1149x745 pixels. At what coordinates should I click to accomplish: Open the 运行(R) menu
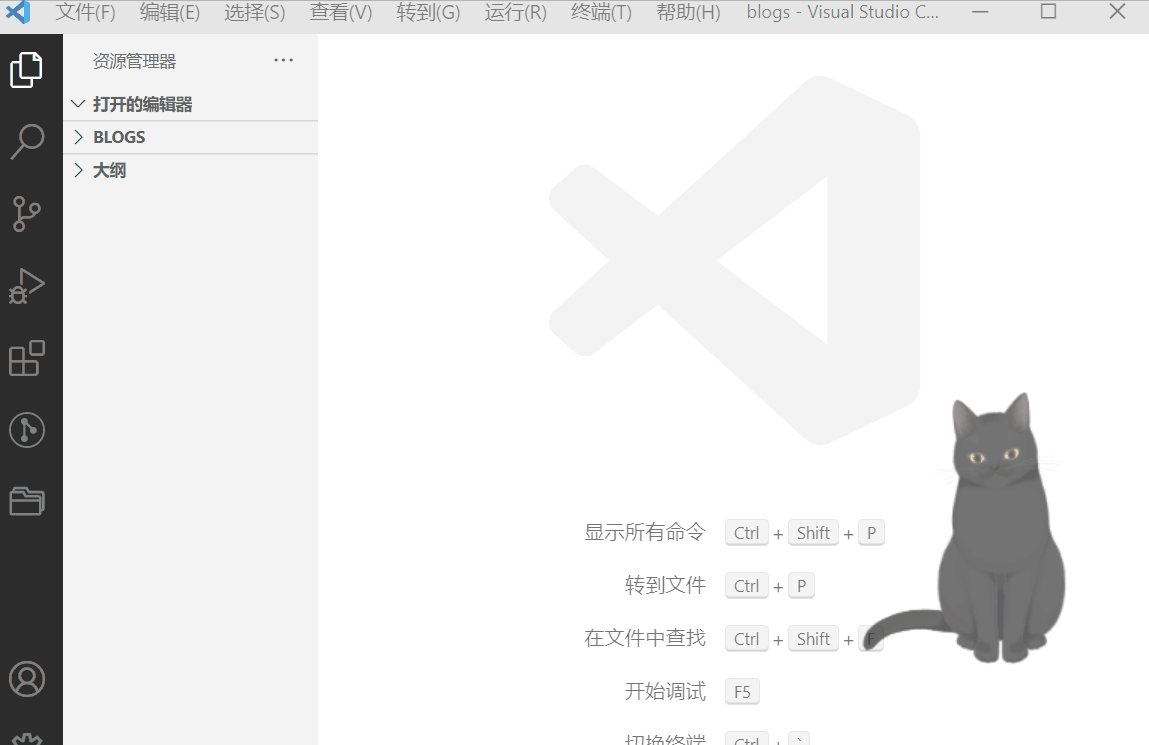(x=515, y=12)
